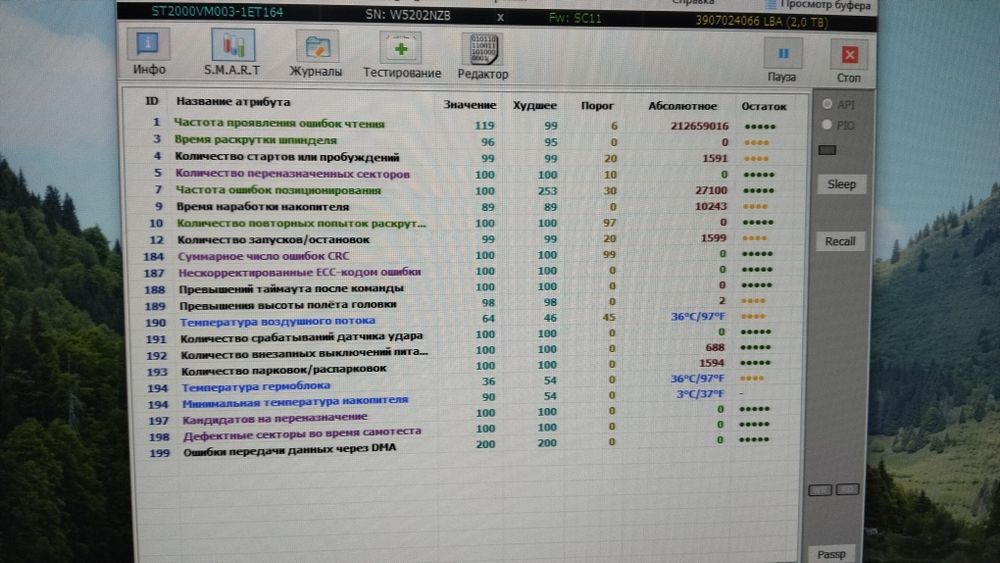1000x563 pixels.
Task: Click the Значение column header
Action: (469, 105)
